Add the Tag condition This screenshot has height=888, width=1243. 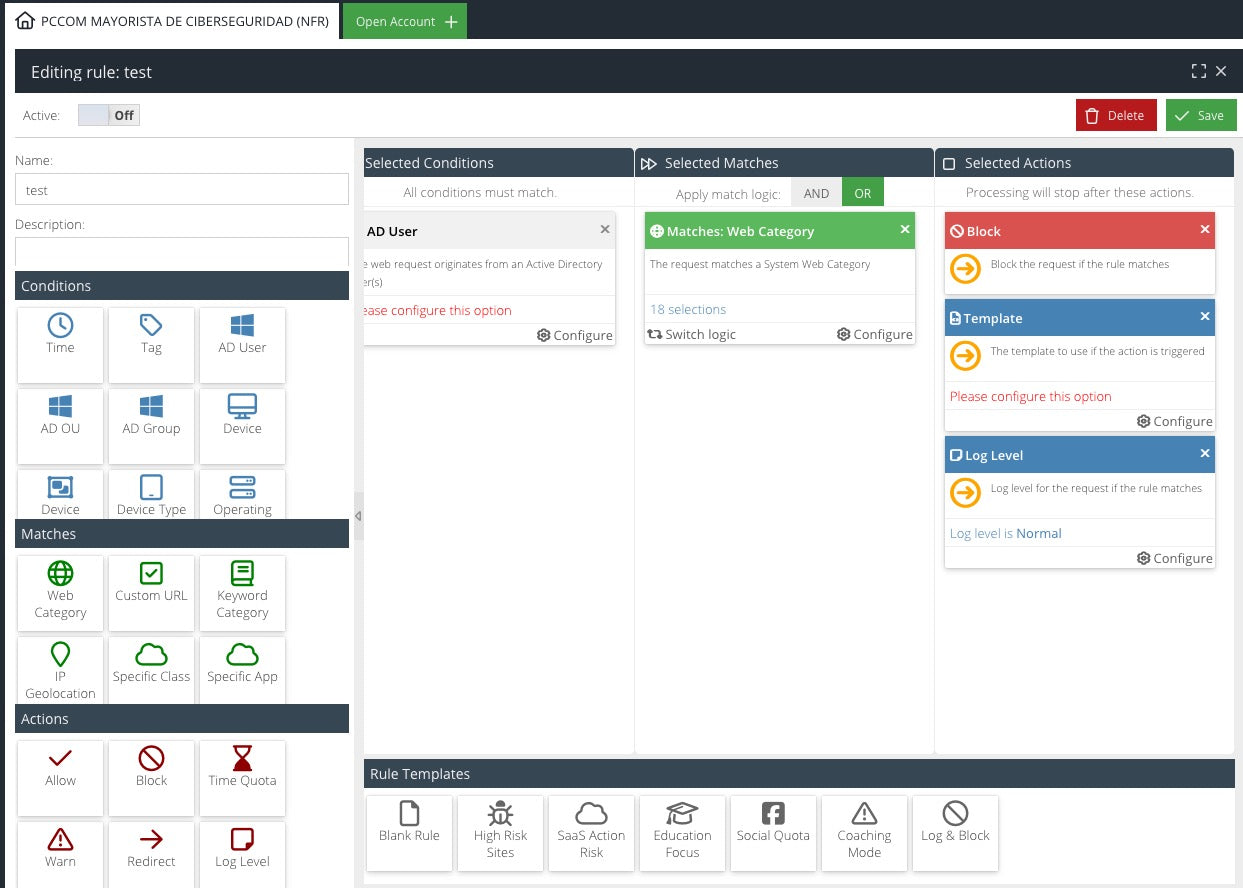point(151,335)
